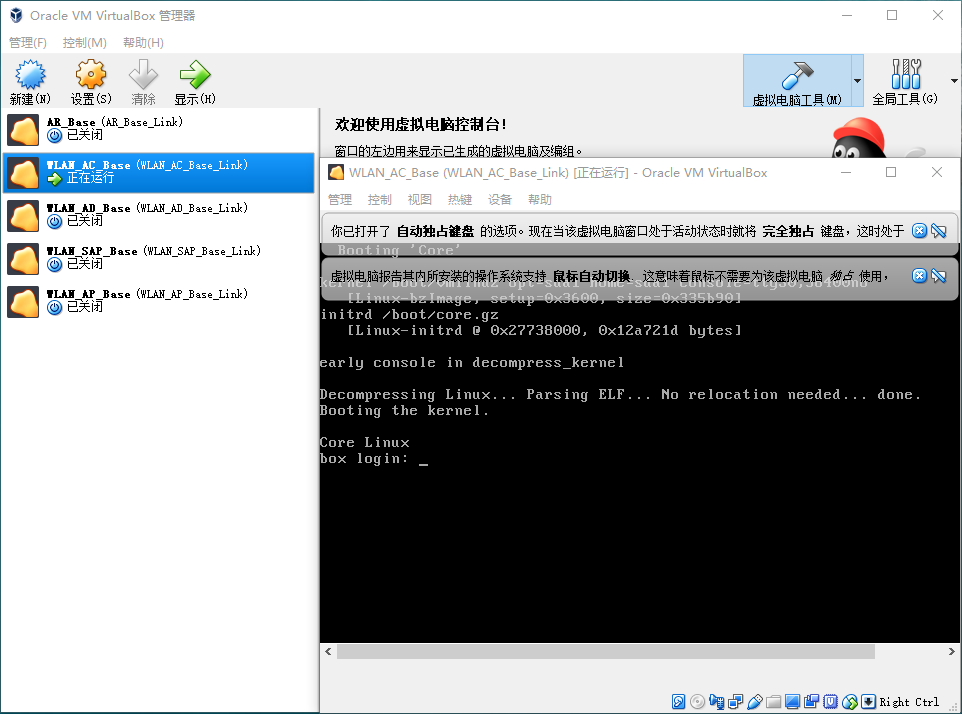Open 帮助 menu in the VM window

pos(540,199)
